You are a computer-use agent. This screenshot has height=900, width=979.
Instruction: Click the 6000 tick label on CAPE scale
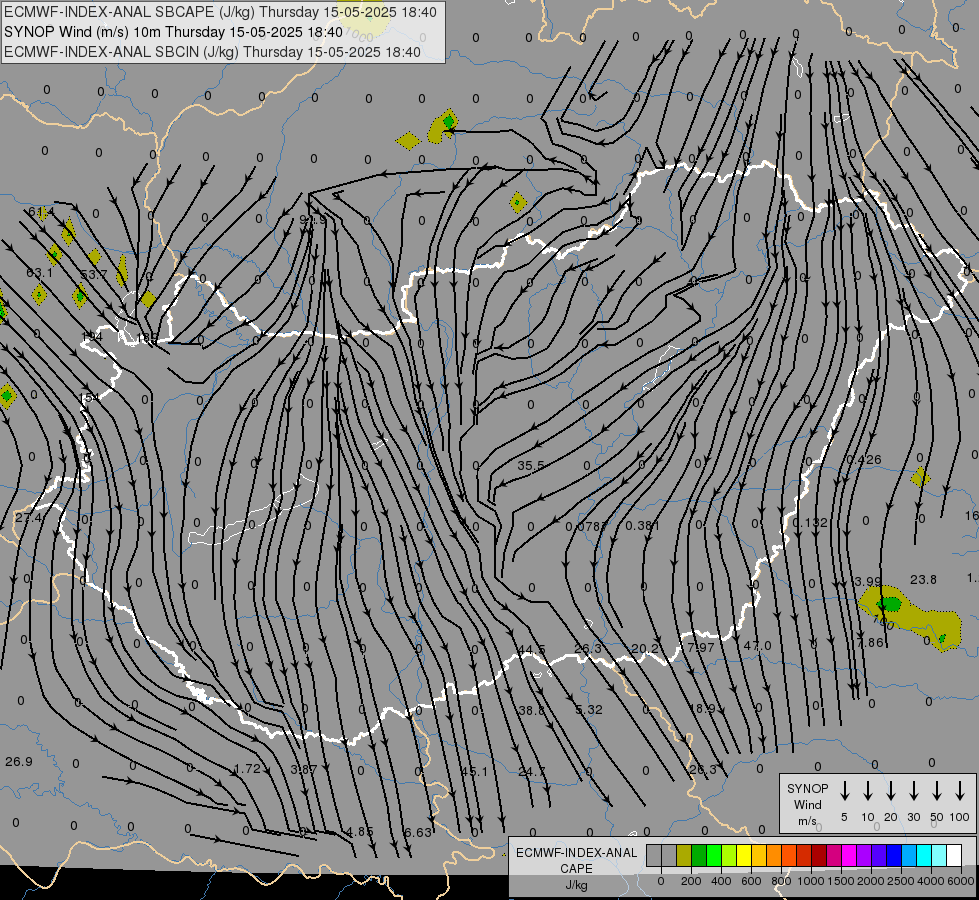(961, 881)
